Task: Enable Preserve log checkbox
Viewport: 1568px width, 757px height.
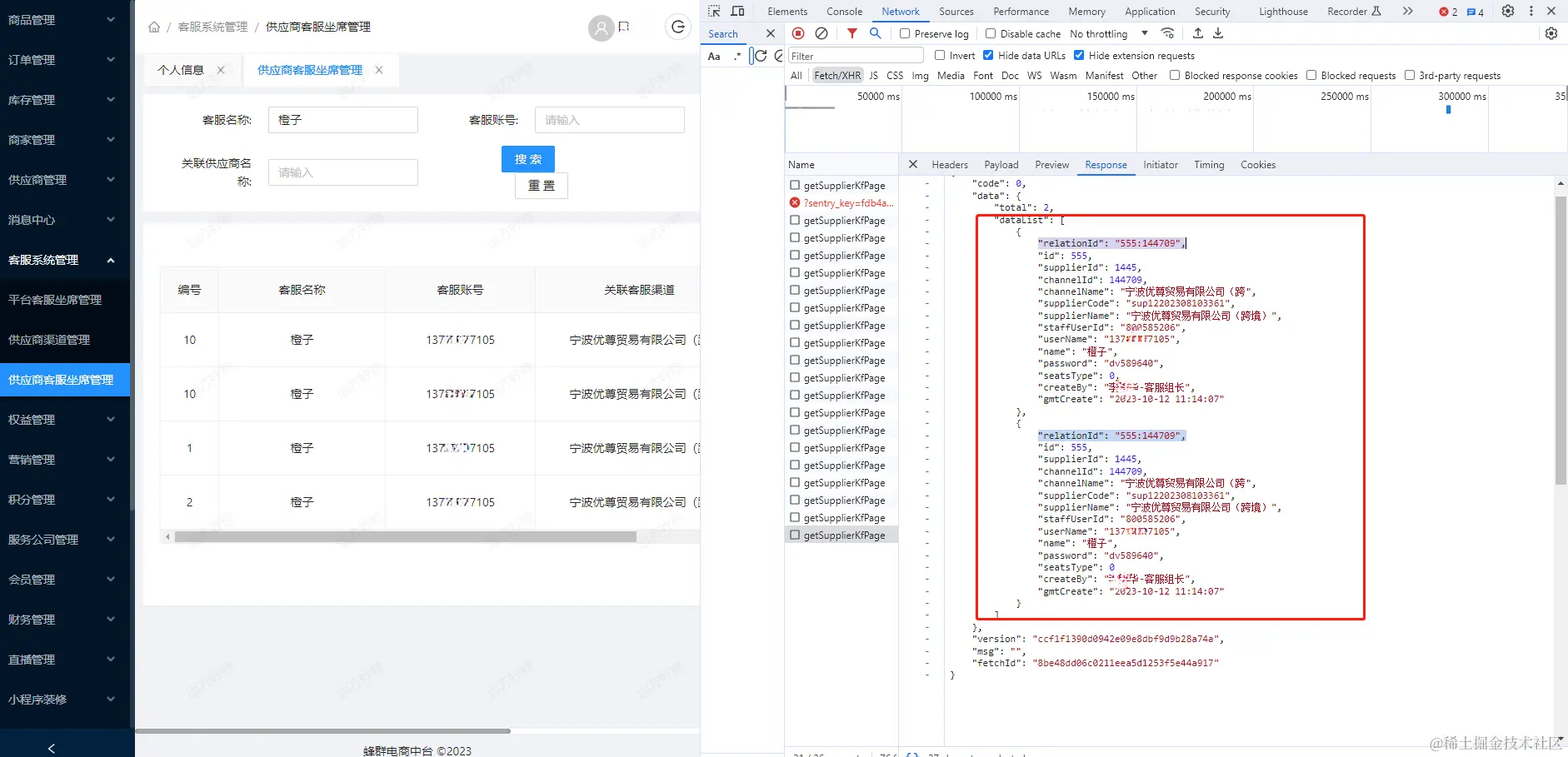Action: pyautogui.click(x=905, y=33)
